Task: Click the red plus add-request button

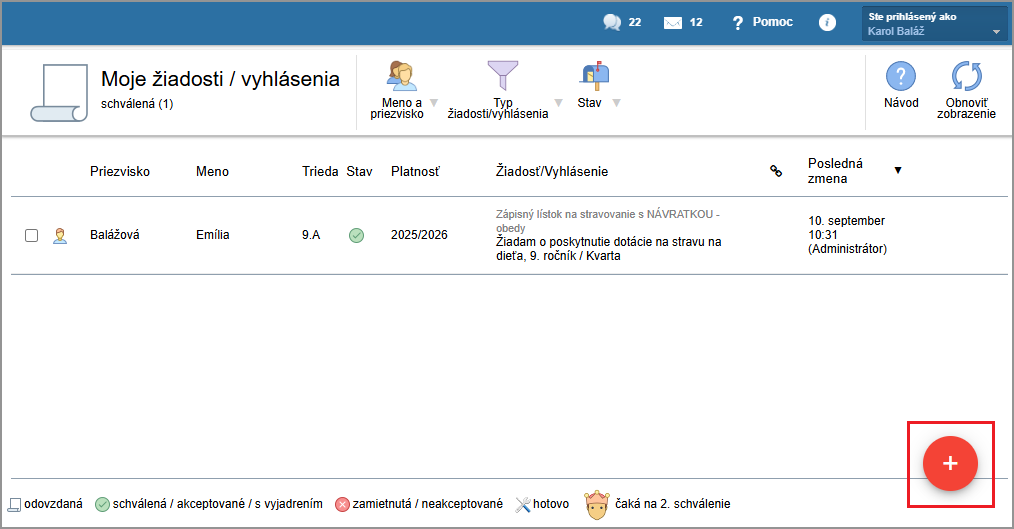Action: pos(950,464)
